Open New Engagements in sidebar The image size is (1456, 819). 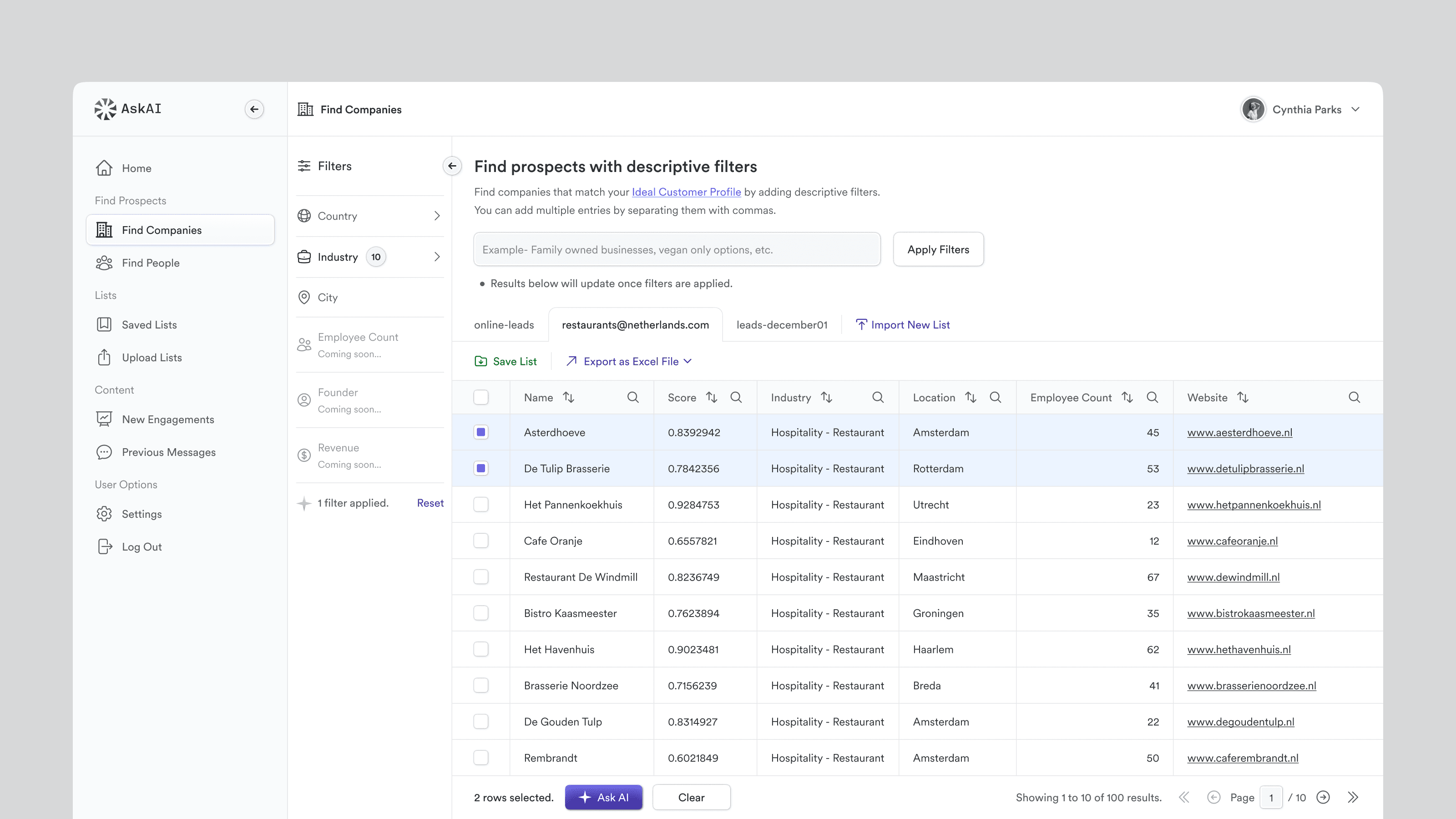pos(168,420)
